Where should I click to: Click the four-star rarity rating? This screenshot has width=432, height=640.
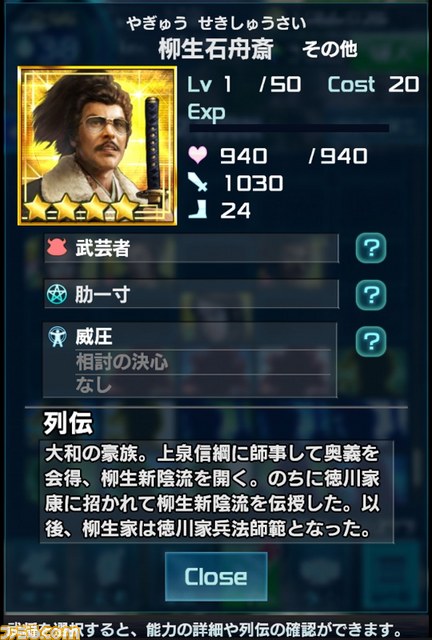82,207
